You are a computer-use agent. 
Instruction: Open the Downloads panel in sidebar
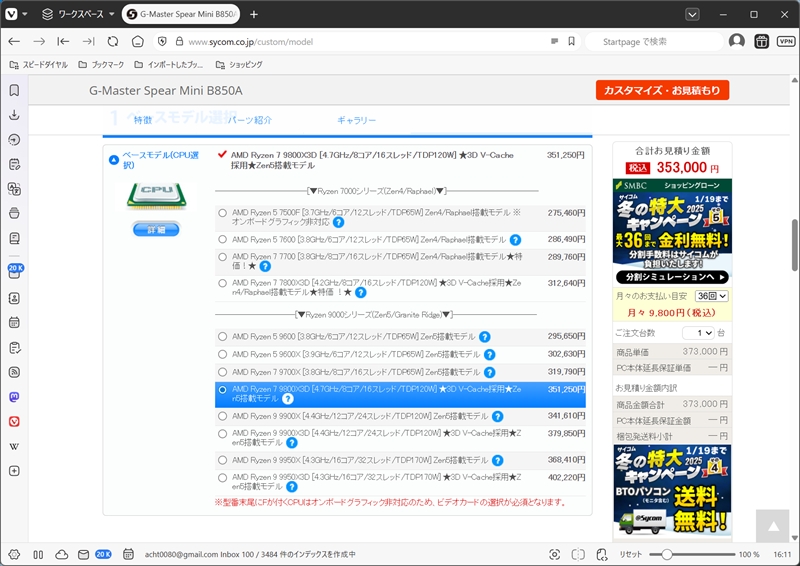point(14,115)
